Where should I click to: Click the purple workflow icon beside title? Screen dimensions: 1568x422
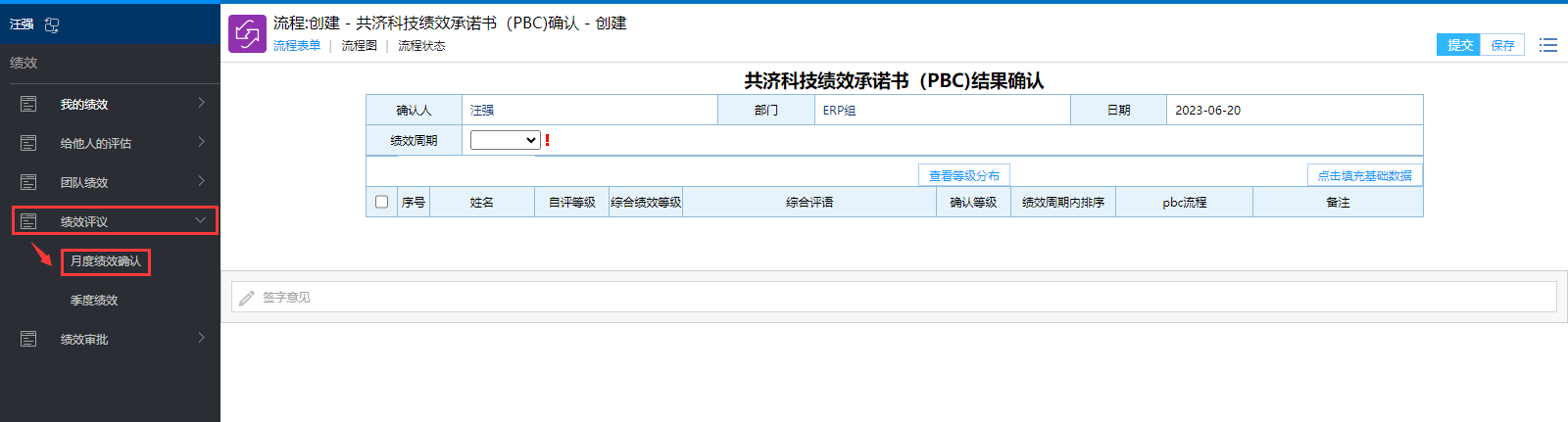pos(247,34)
